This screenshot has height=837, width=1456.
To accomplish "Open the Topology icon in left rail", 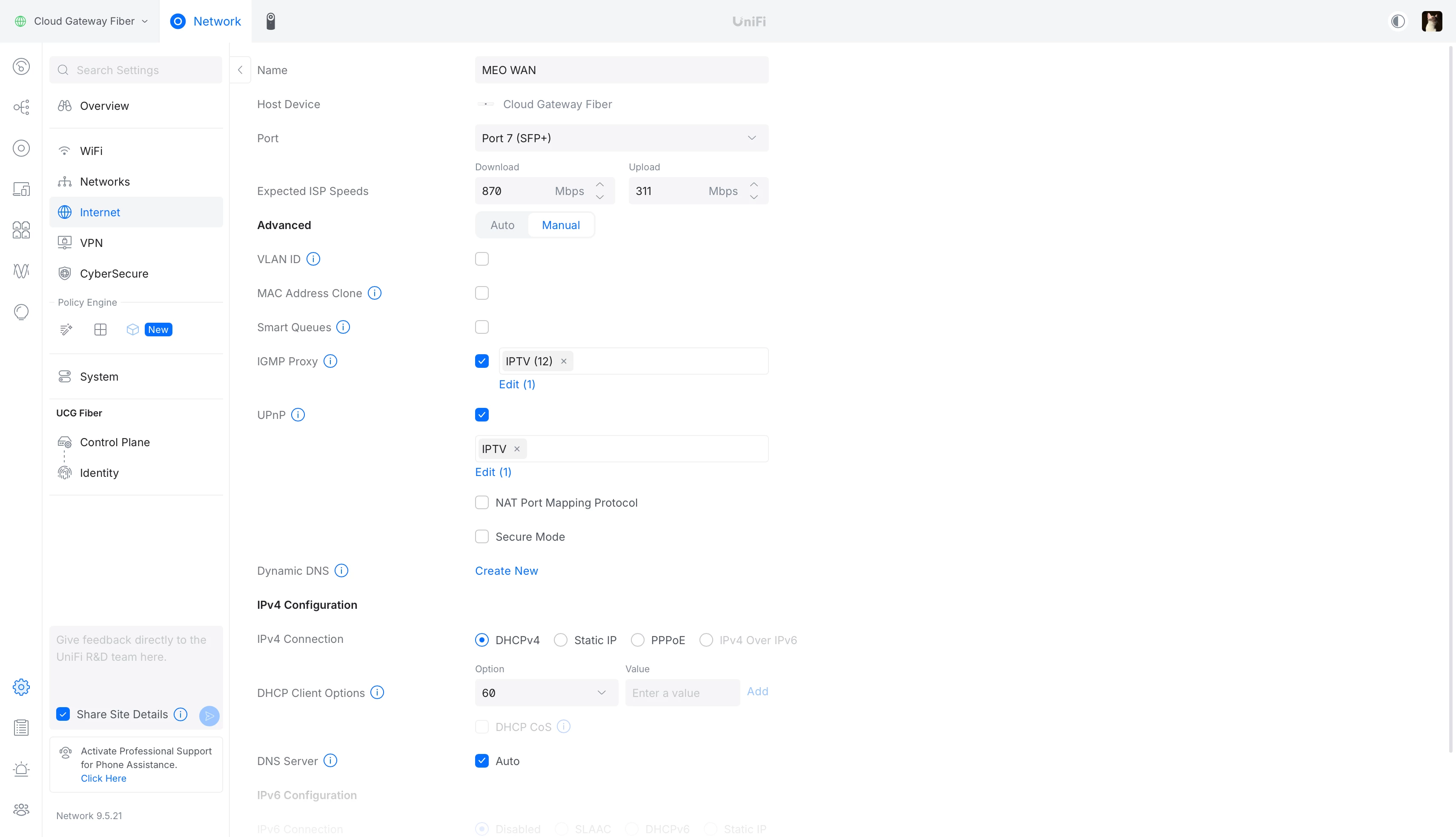I will coord(21,108).
